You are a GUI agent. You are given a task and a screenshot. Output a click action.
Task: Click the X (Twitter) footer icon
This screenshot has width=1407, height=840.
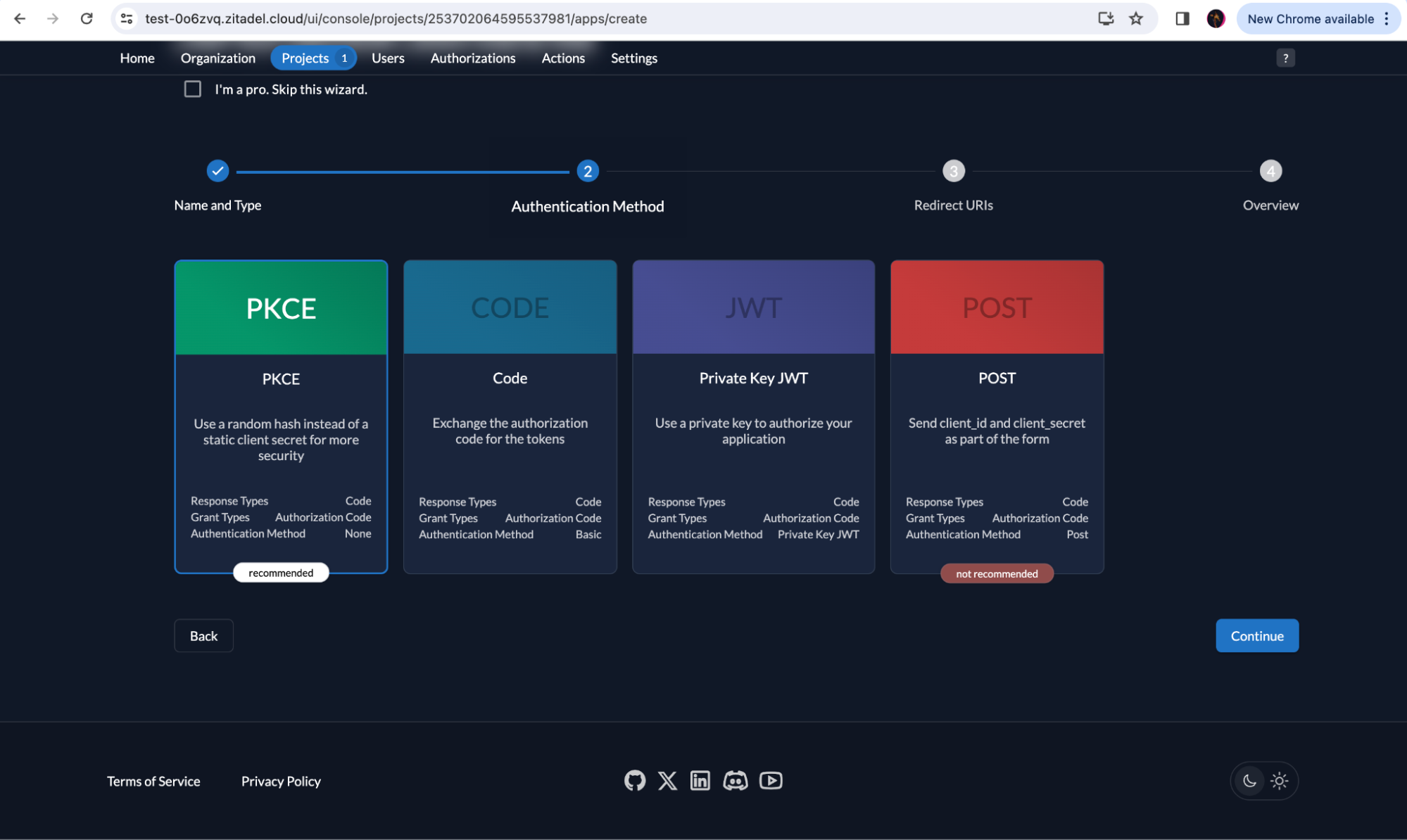coord(667,780)
